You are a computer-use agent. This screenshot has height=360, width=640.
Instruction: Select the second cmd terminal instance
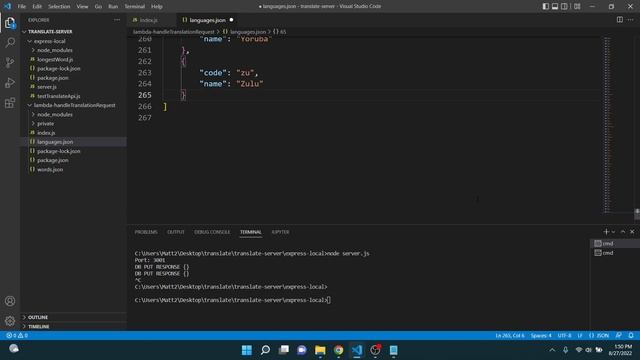pyautogui.click(x=614, y=253)
